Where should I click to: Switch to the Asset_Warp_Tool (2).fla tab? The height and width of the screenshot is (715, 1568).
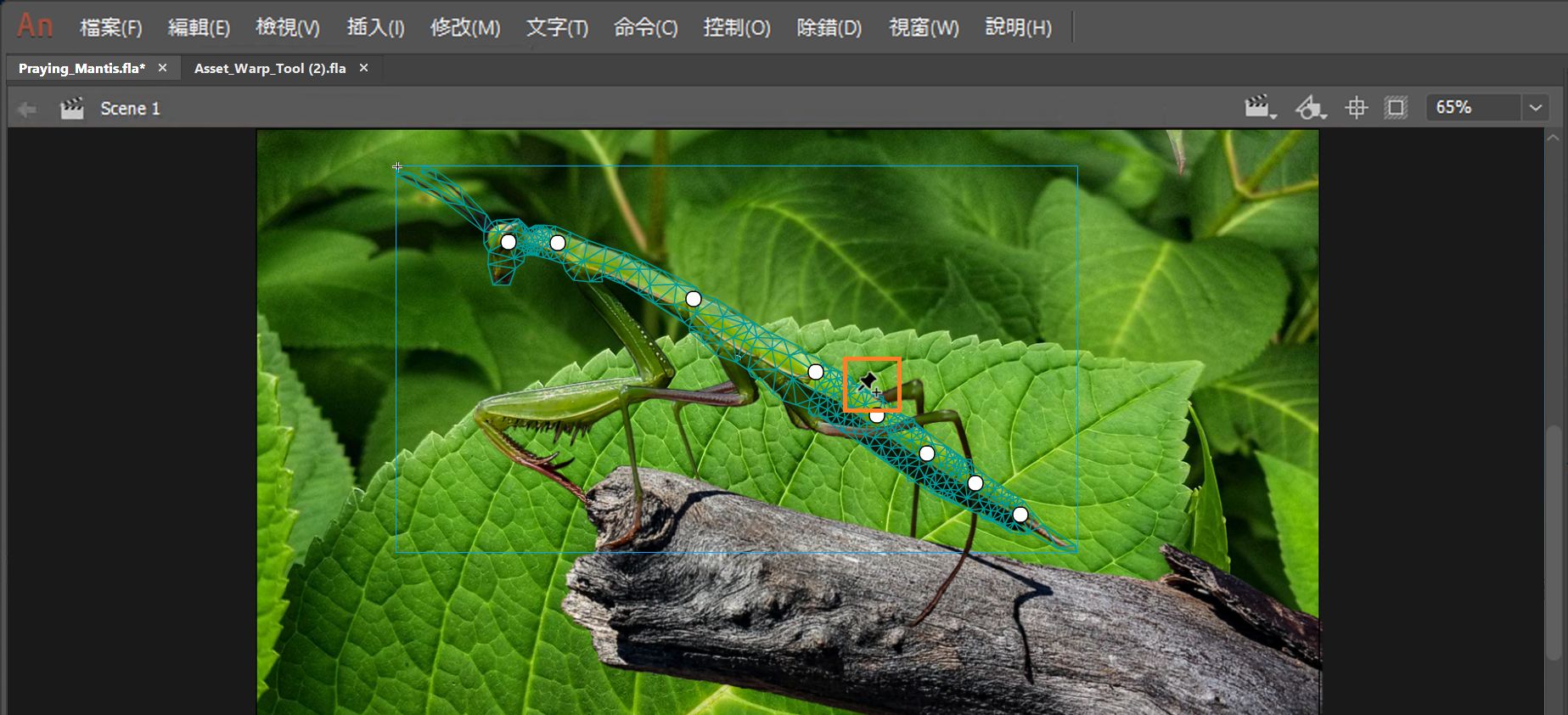[270, 68]
